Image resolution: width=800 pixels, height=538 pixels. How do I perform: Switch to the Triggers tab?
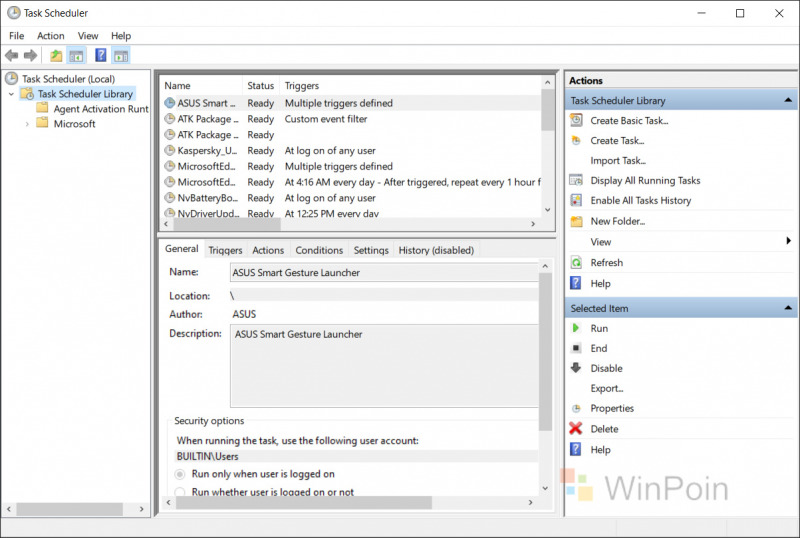225,250
